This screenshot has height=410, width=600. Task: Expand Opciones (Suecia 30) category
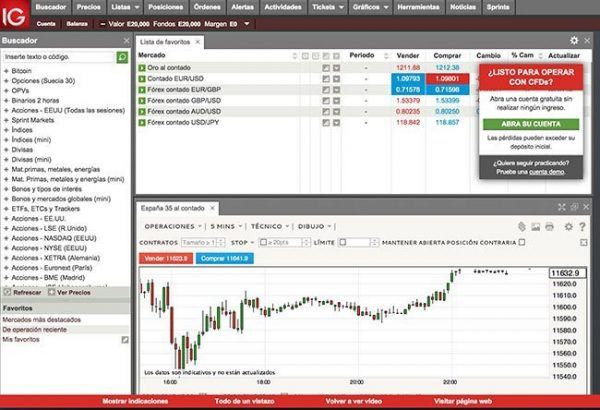[x=6, y=81]
